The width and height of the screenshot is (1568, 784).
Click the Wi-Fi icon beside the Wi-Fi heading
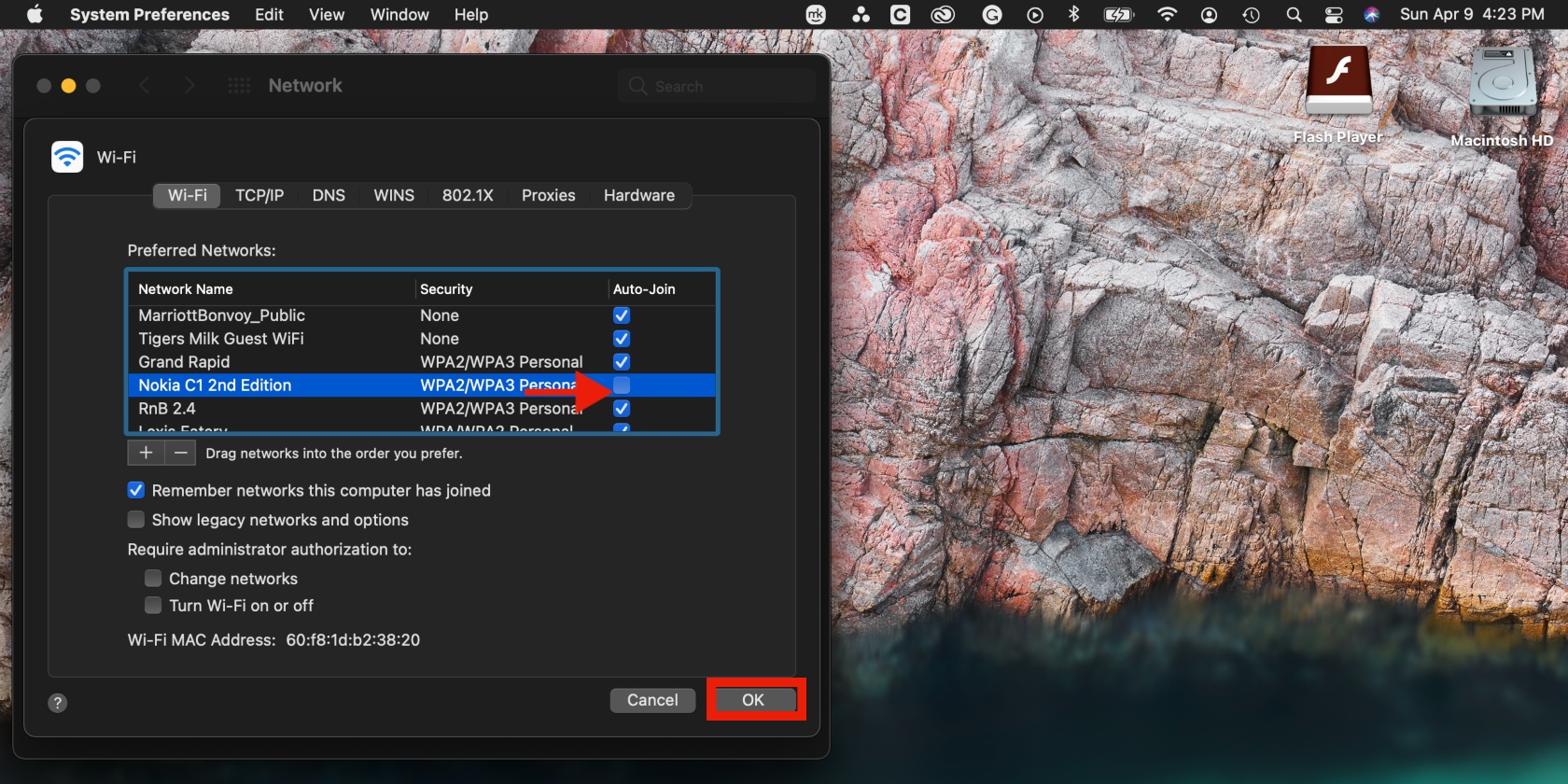[67, 157]
